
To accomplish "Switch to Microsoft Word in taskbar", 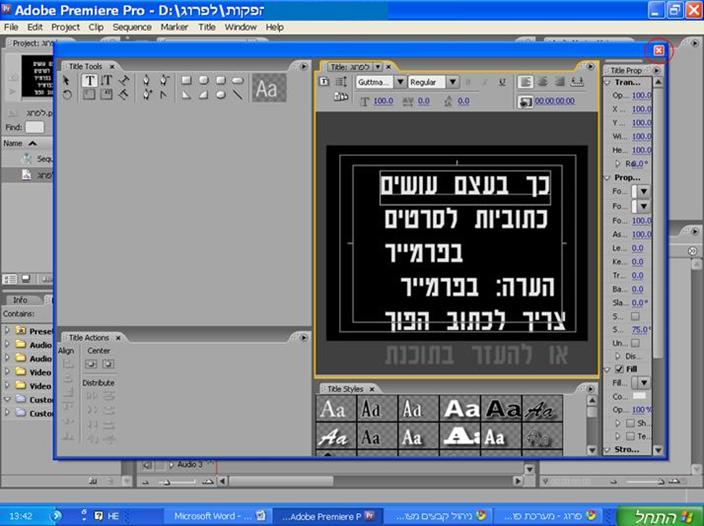I will point(218,516).
